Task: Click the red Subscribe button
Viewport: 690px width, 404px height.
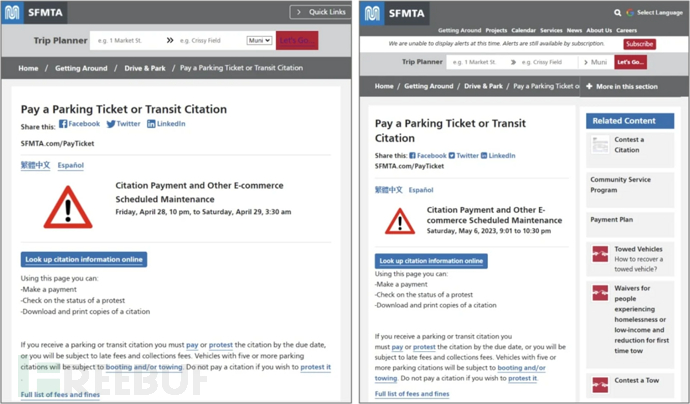Action: (639, 44)
